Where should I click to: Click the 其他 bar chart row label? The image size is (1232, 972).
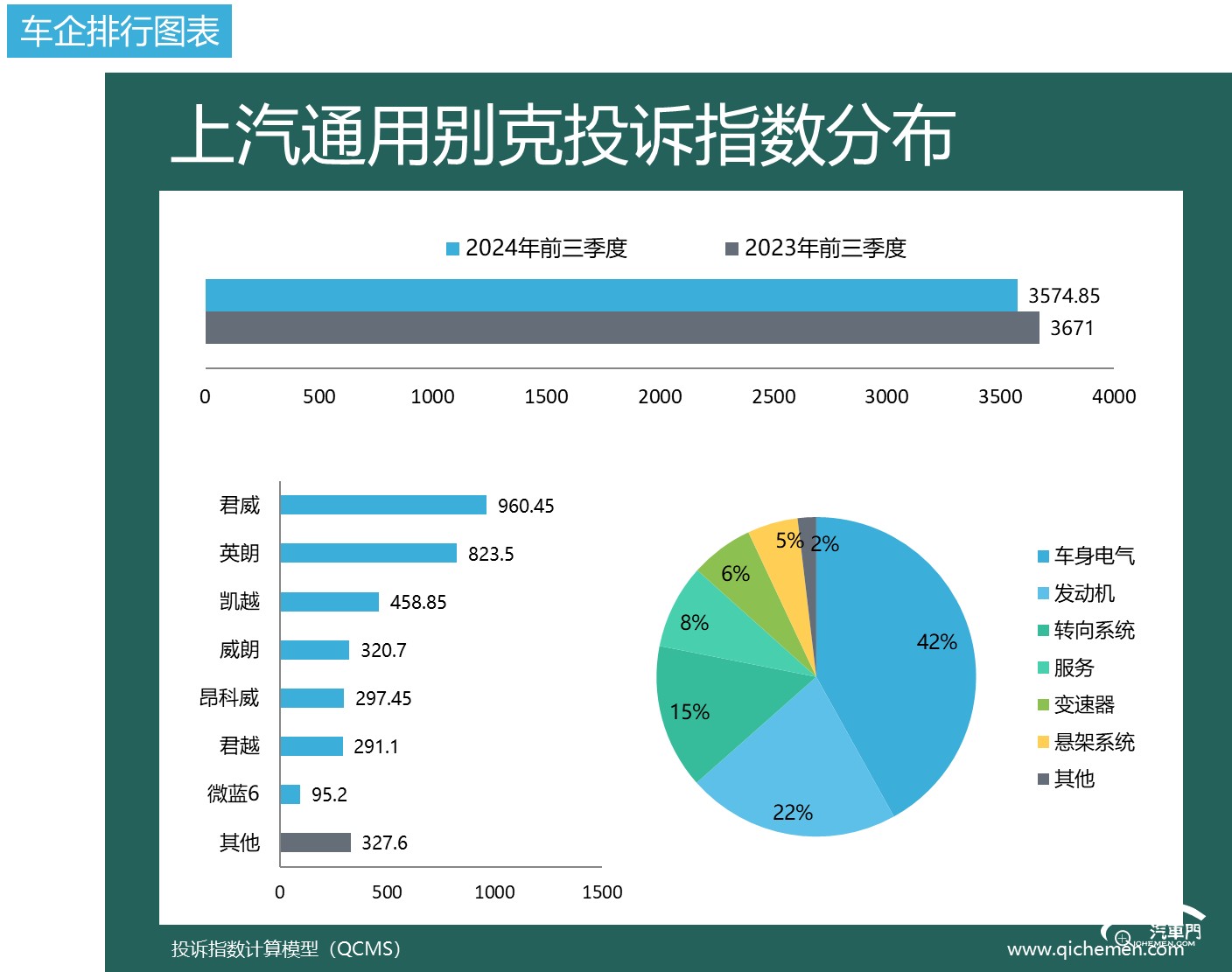[x=240, y=842]
